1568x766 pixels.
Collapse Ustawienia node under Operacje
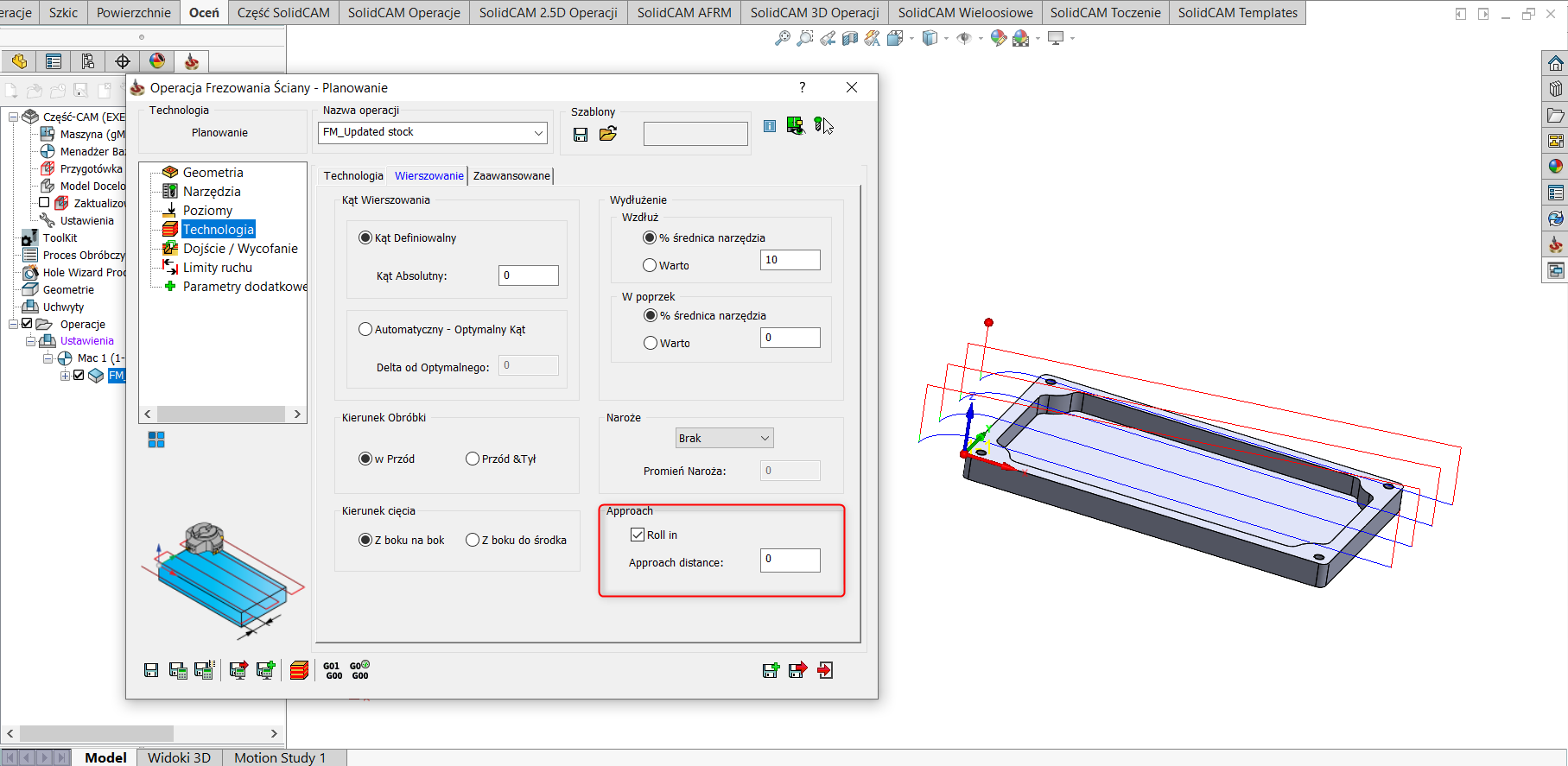31,341
